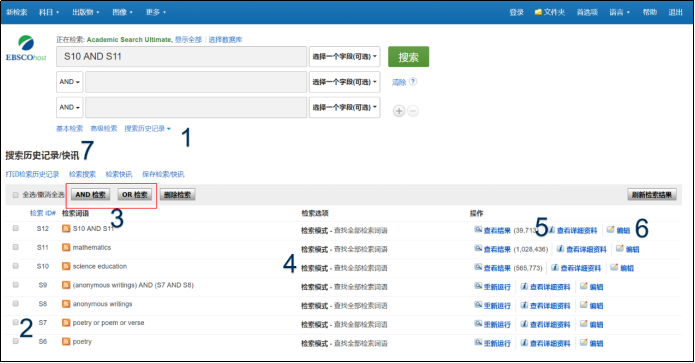The image size is (695, 363).
Task: Click the edit pencil icon for S11
Action: (x=620, y=248)
